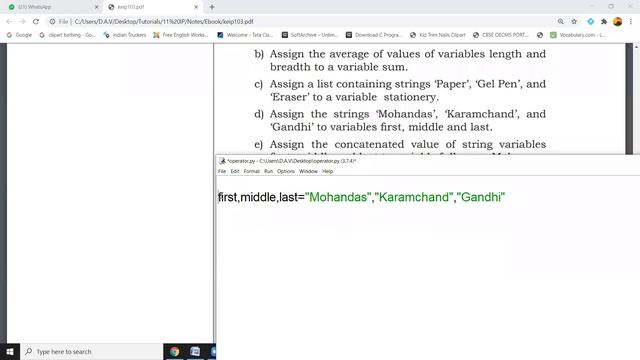The image size is (640, 360).
Task: Click the unlabeled globe bookmark icon
Action: point(540,35)
